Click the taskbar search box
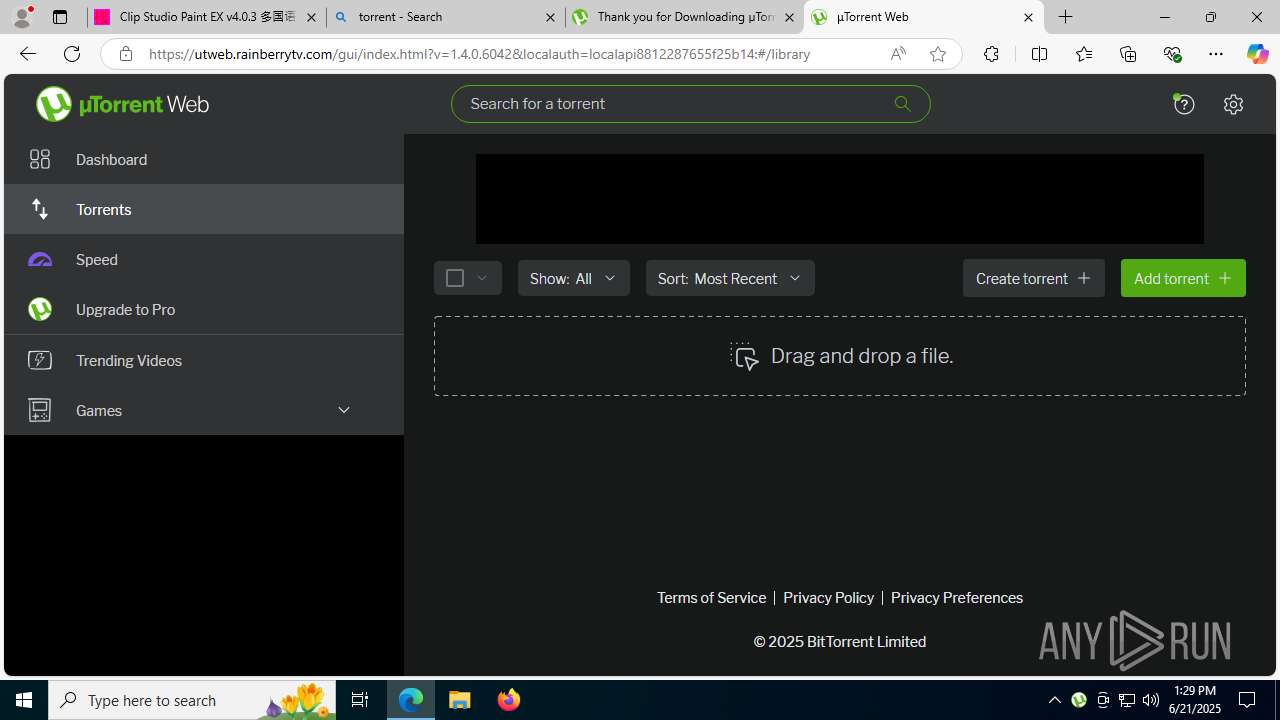Viewport: 1280px width, 720px height. [x=192, y=700]
